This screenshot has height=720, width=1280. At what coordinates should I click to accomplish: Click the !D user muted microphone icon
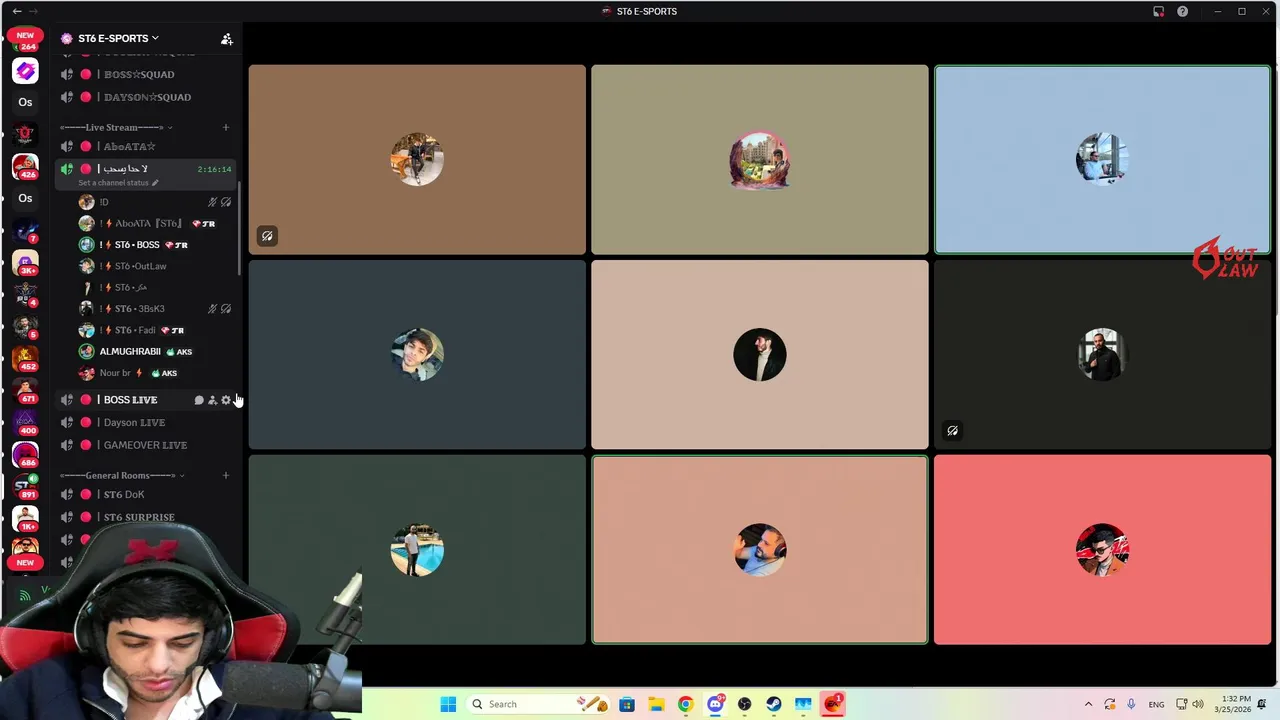coord(212,202)
